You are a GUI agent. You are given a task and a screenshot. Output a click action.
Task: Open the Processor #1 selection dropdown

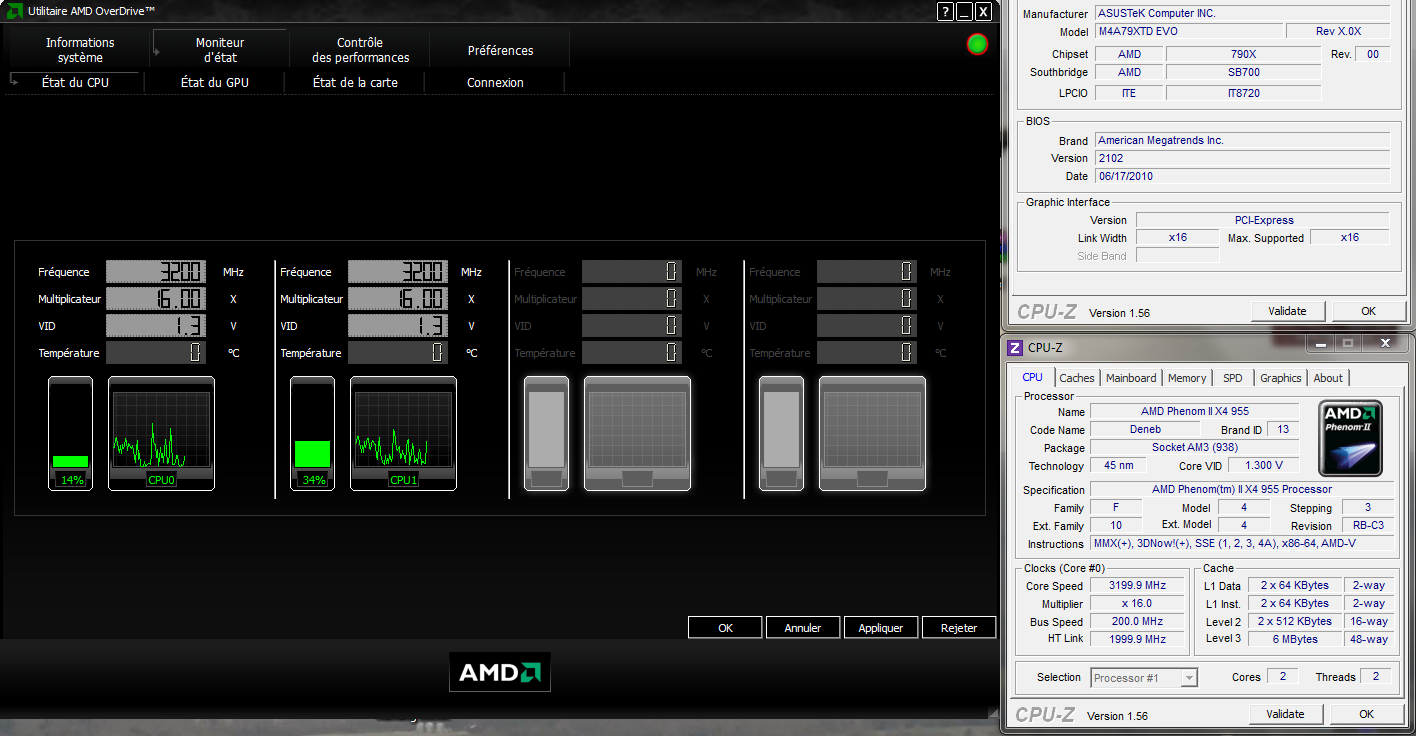point(1144,678)
